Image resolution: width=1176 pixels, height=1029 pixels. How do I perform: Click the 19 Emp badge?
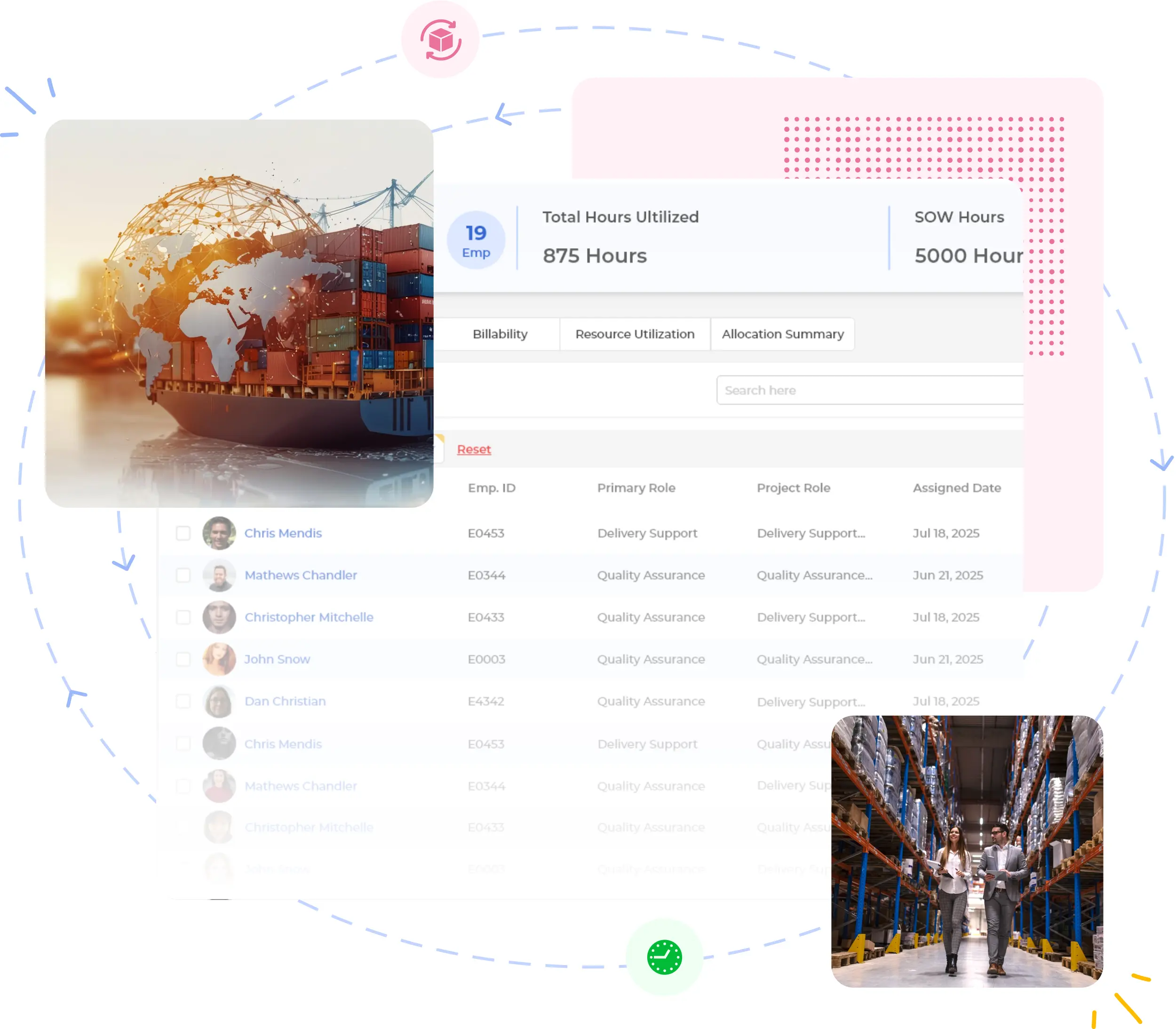coord(476,240)
